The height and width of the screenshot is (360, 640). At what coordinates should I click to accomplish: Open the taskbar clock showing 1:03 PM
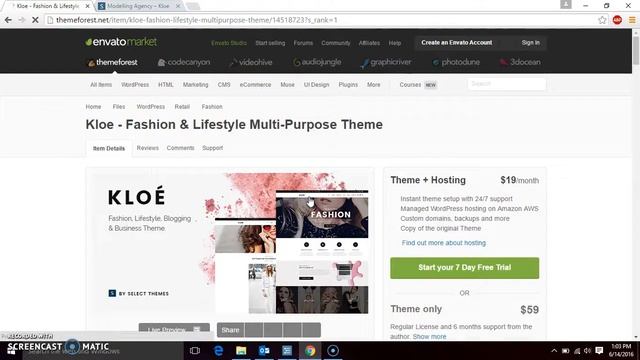(621, 351)
